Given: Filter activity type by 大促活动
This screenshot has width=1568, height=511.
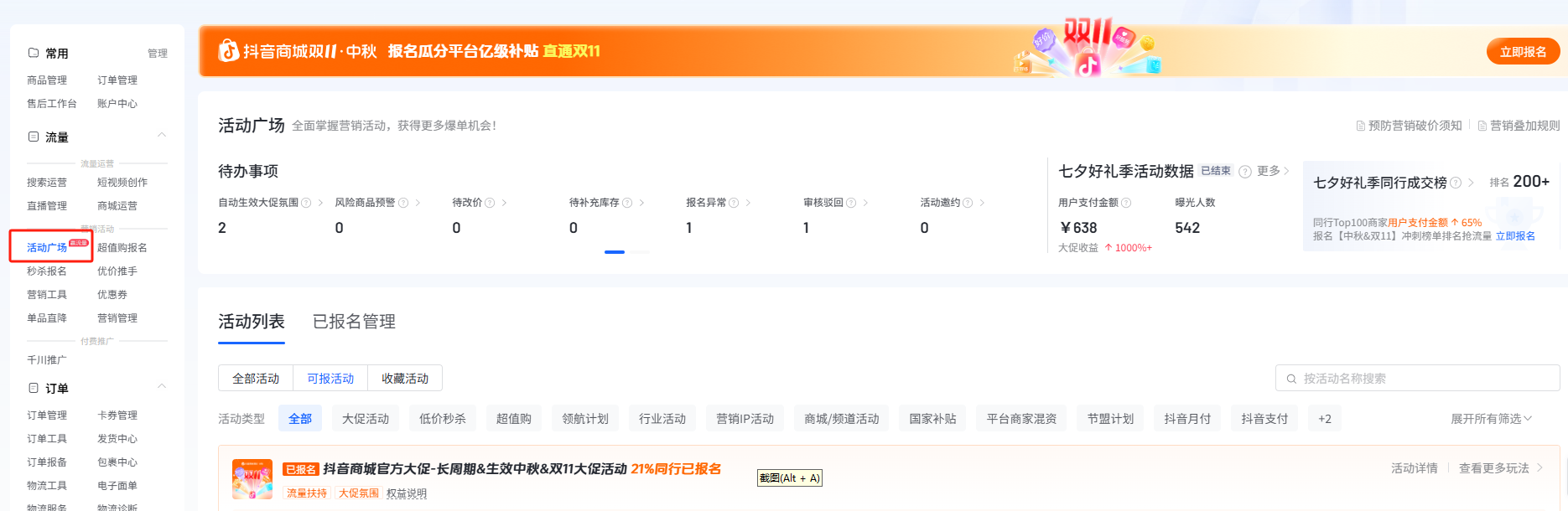Looking at the screenshot, I should tap(366, 419).
